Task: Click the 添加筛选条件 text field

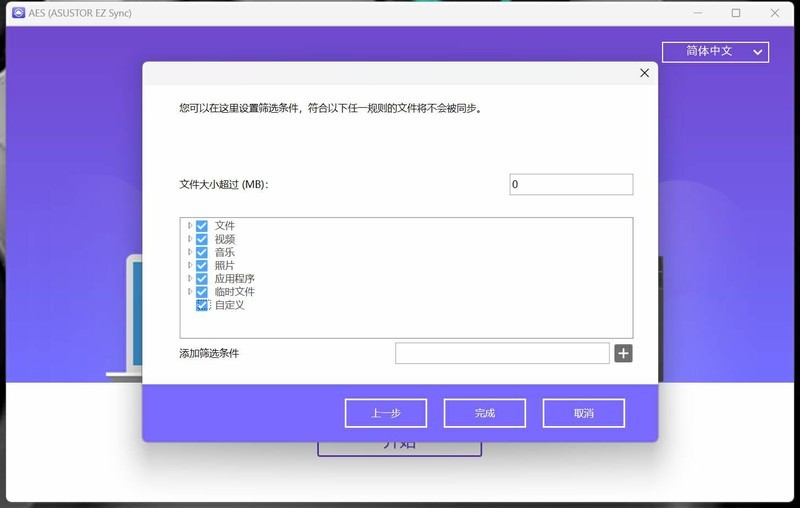Action: (502, 353)
